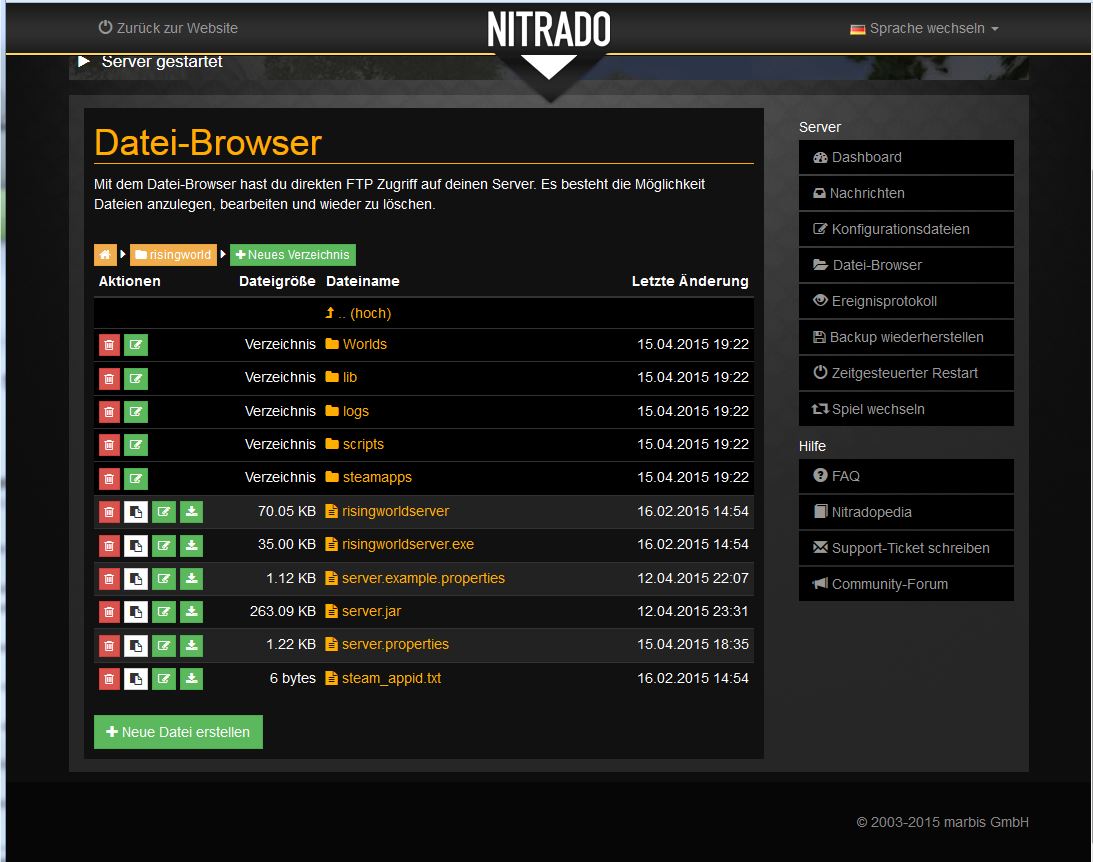
Task: Click the home icon in the breadcrumb
Action: (105, 255)
